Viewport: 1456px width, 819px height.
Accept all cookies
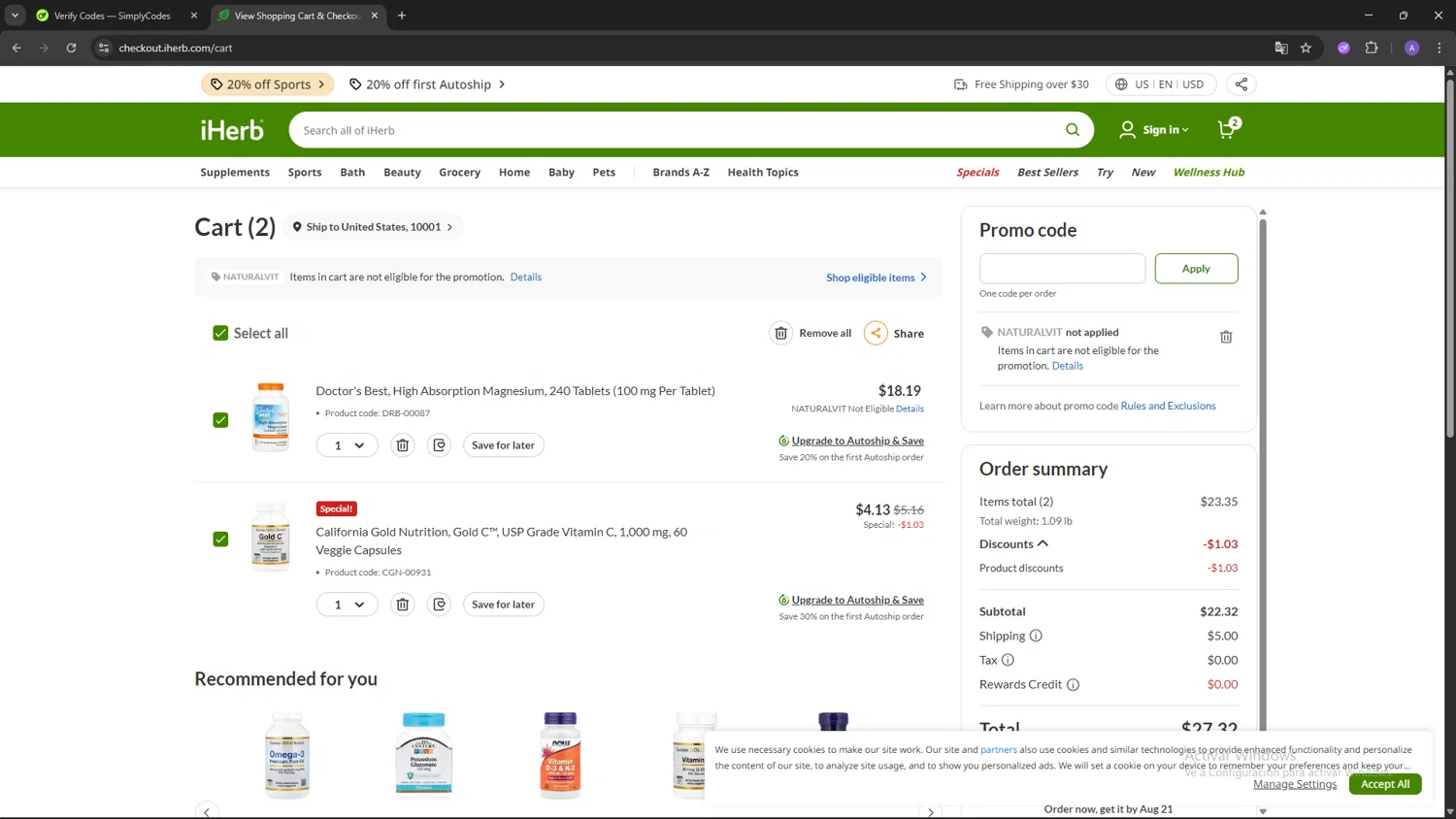click(1385, 784)
